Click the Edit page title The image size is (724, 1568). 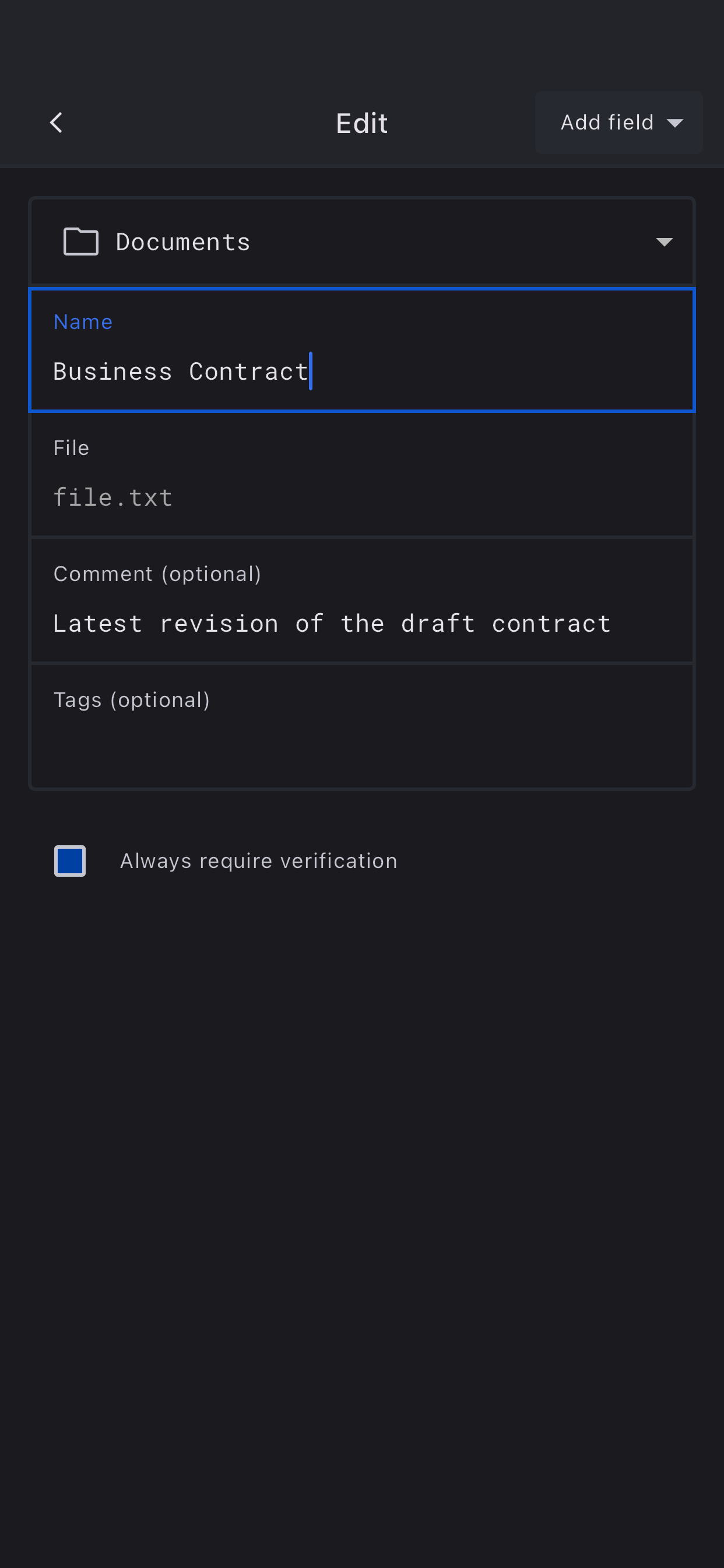(361, 124)
